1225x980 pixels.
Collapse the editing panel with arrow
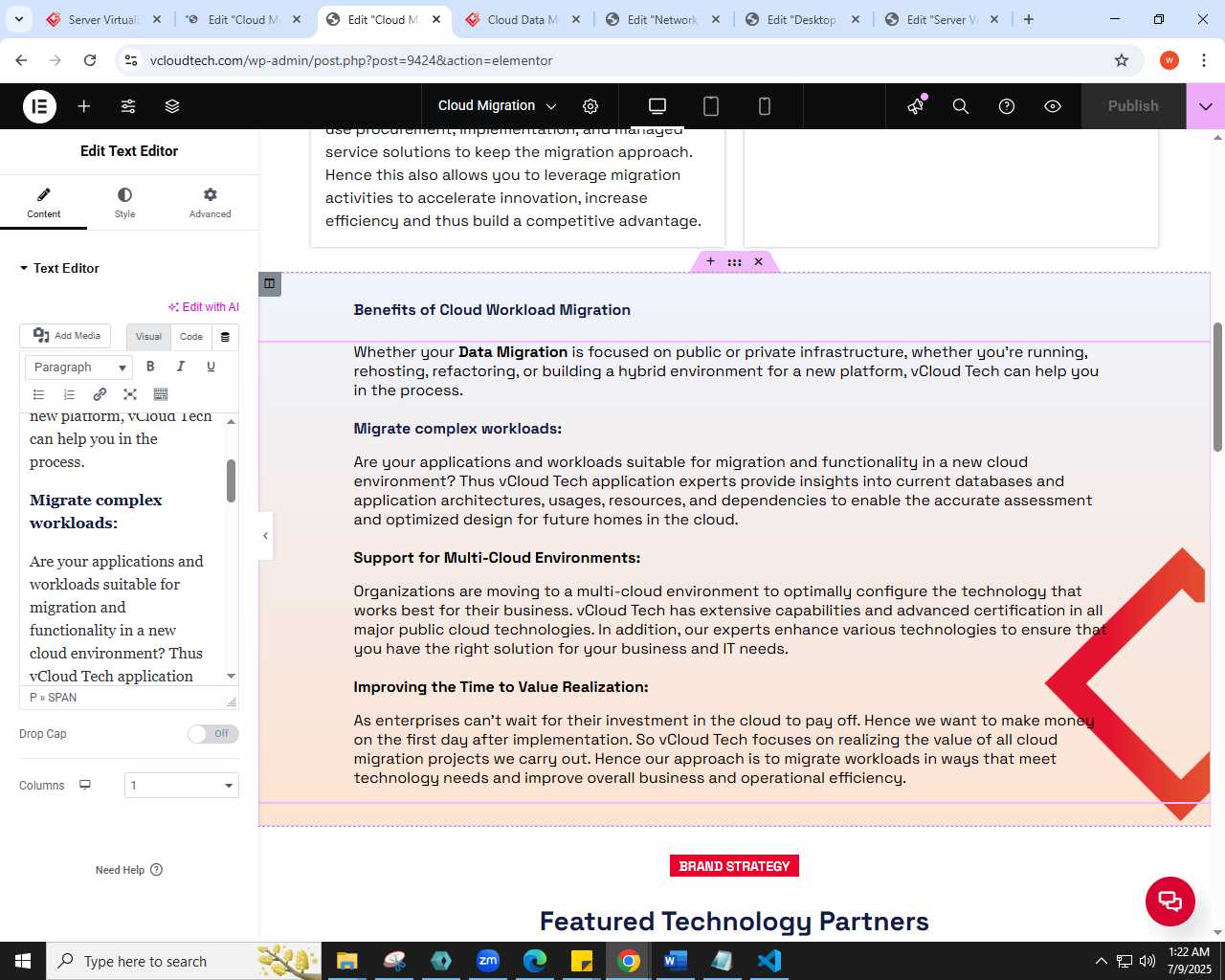click(x=265, y=535)
